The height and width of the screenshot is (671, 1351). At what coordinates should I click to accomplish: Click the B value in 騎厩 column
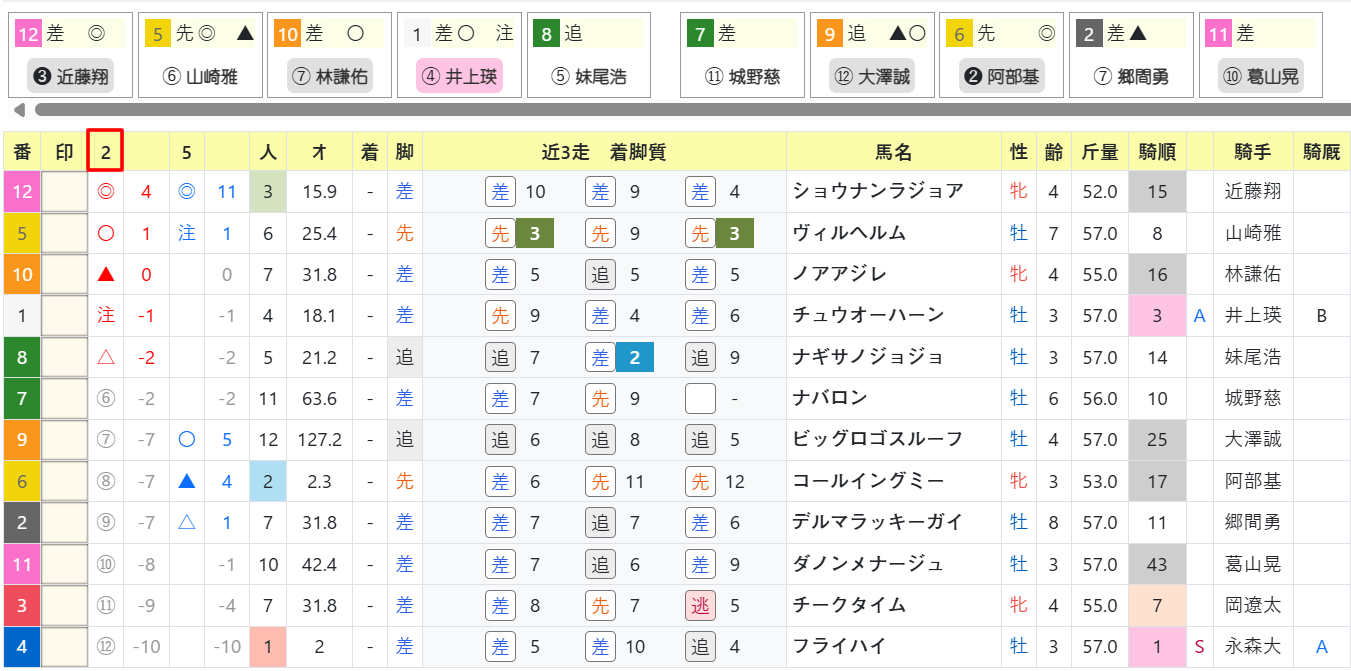[x=1321, y=316]
